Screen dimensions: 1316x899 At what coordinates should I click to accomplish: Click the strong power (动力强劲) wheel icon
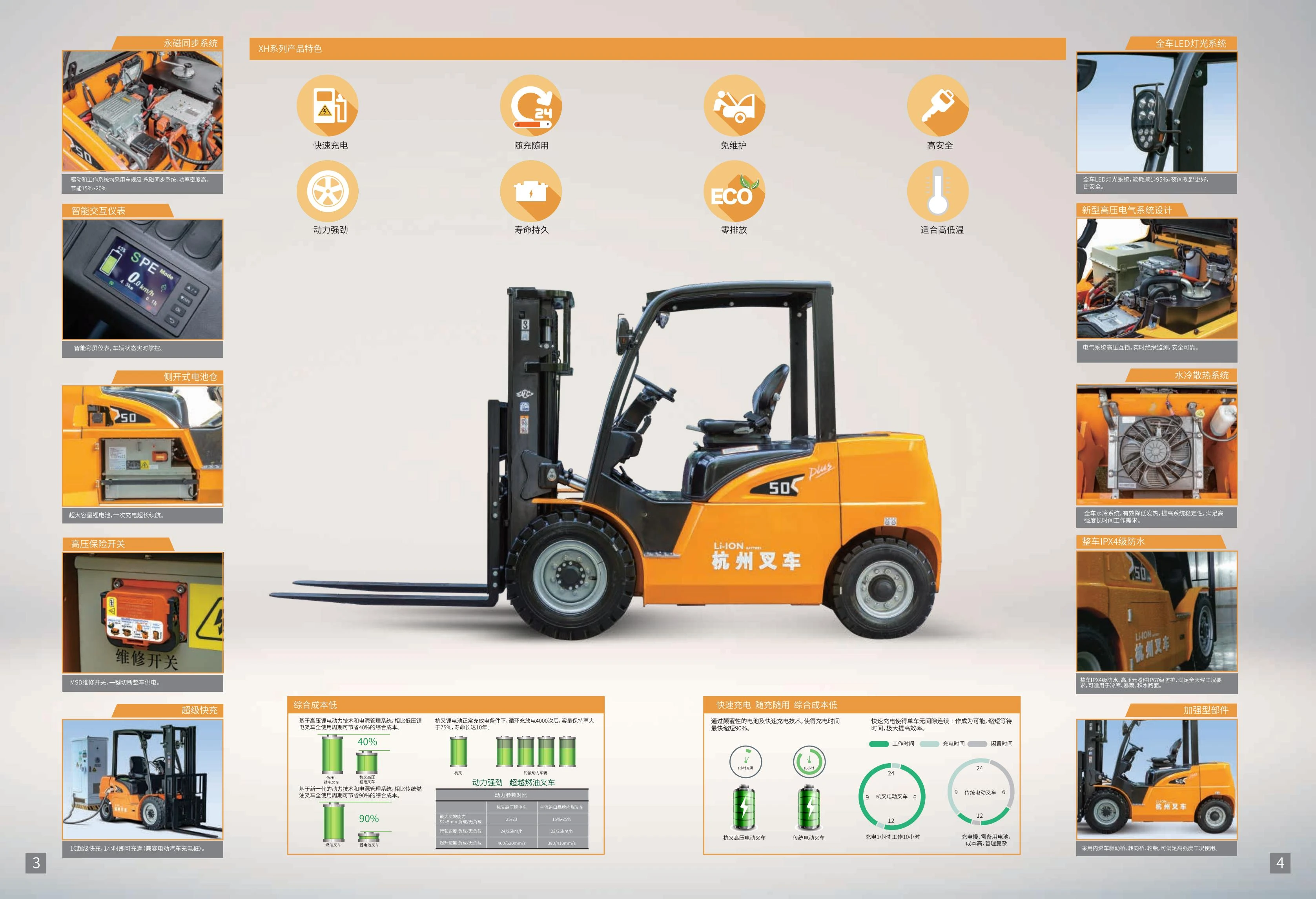coord(327,191)
